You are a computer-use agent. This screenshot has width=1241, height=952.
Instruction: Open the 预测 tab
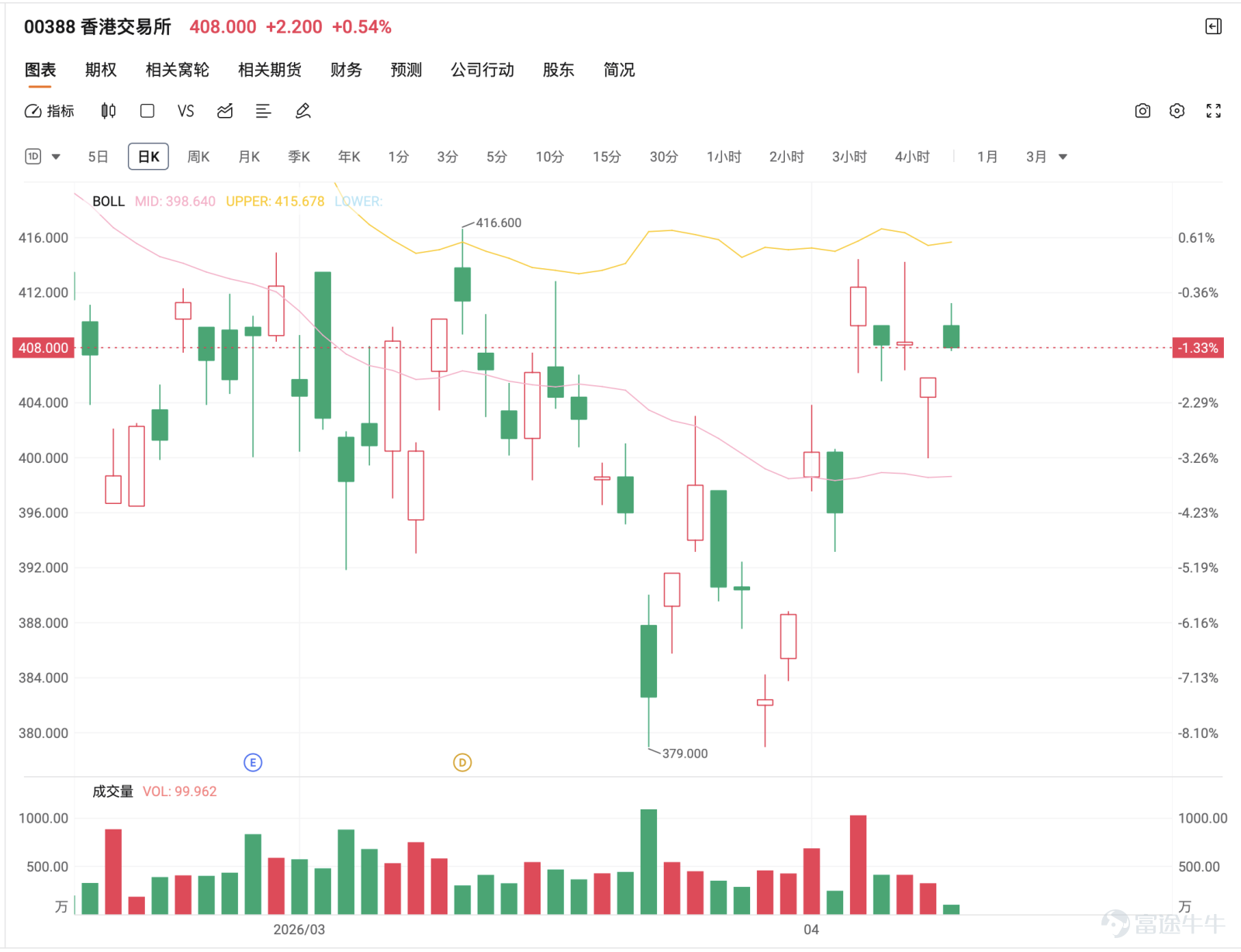pyautogui.click(x=406, y=70)
